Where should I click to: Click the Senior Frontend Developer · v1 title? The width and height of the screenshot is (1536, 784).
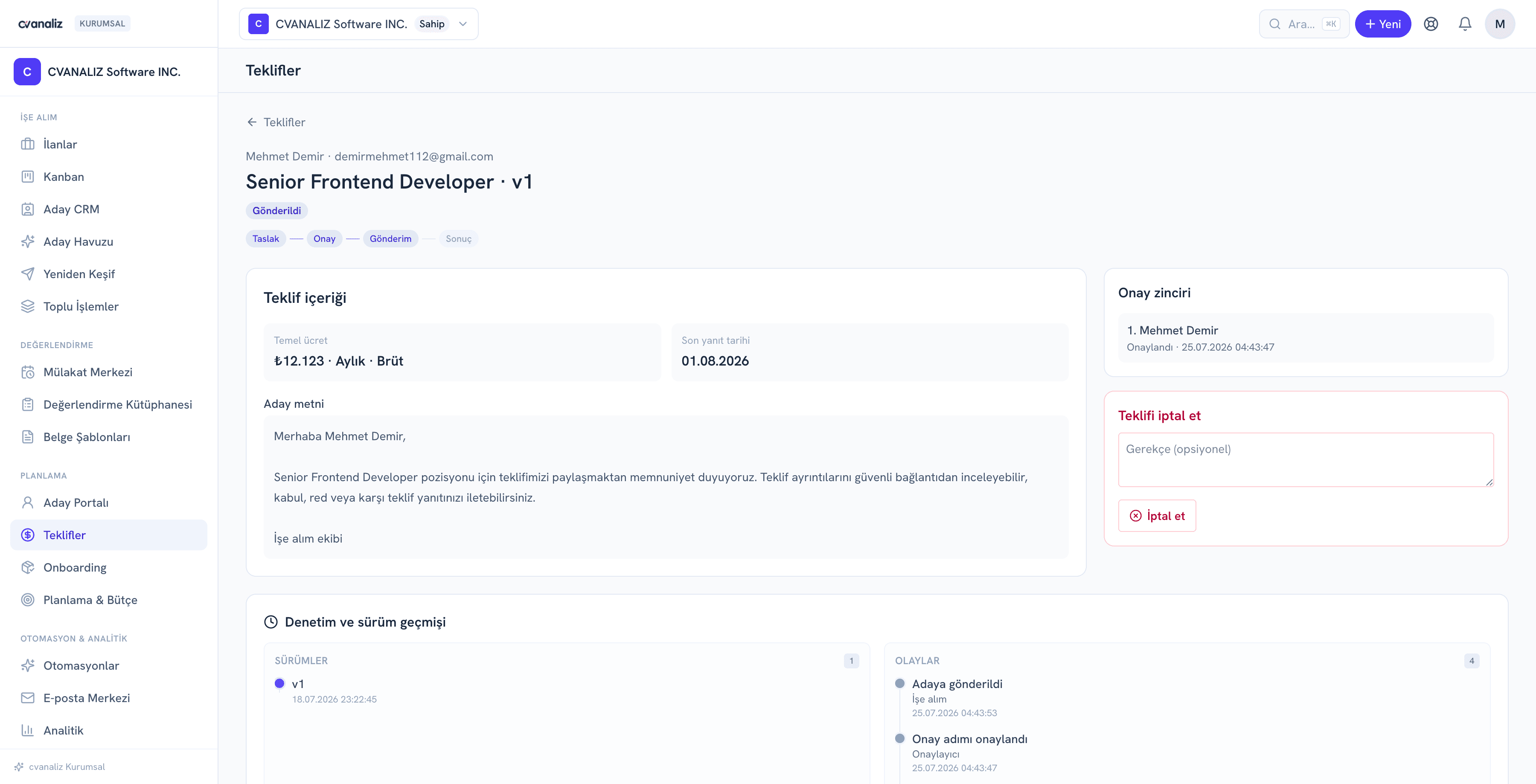point(389,181)
